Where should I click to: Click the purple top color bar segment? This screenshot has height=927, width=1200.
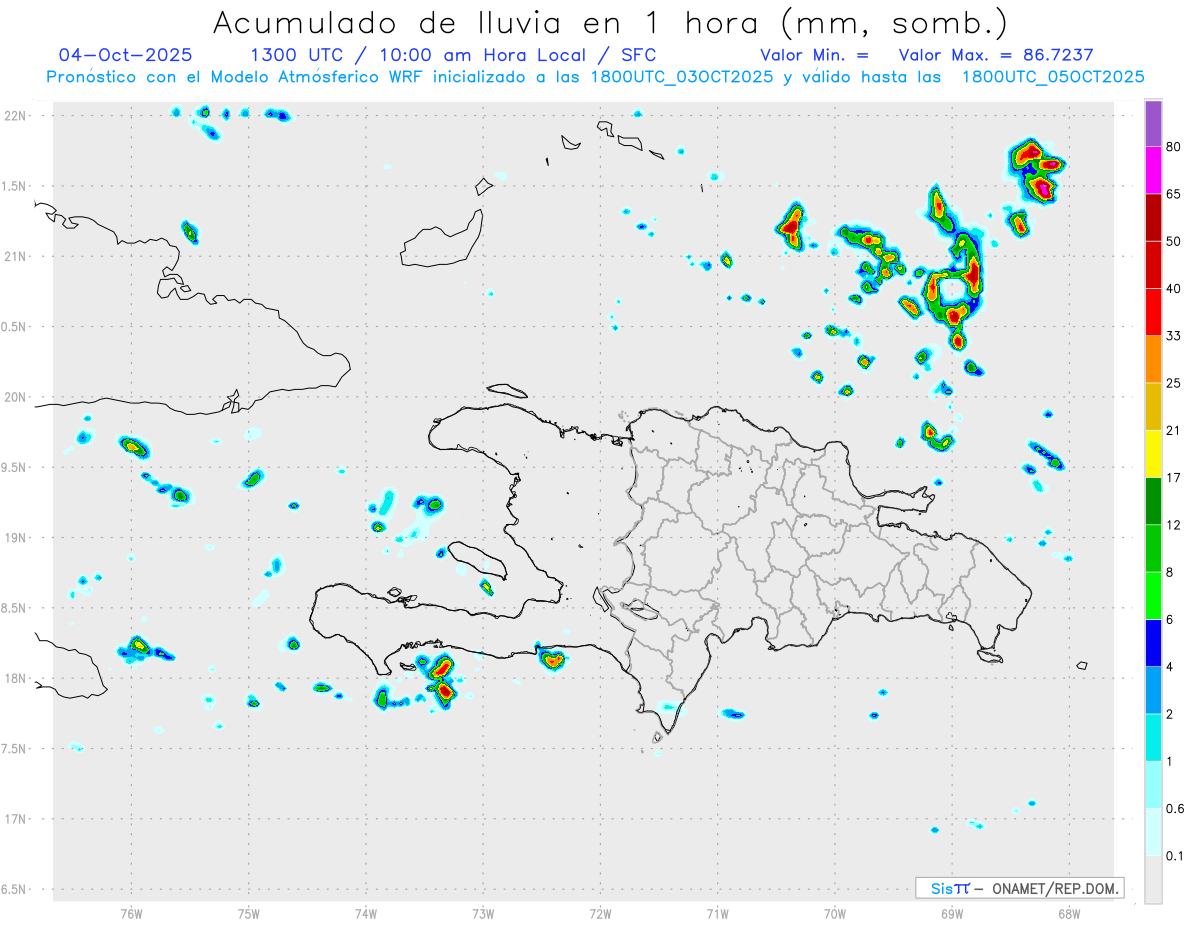(x=1153, y=124)
